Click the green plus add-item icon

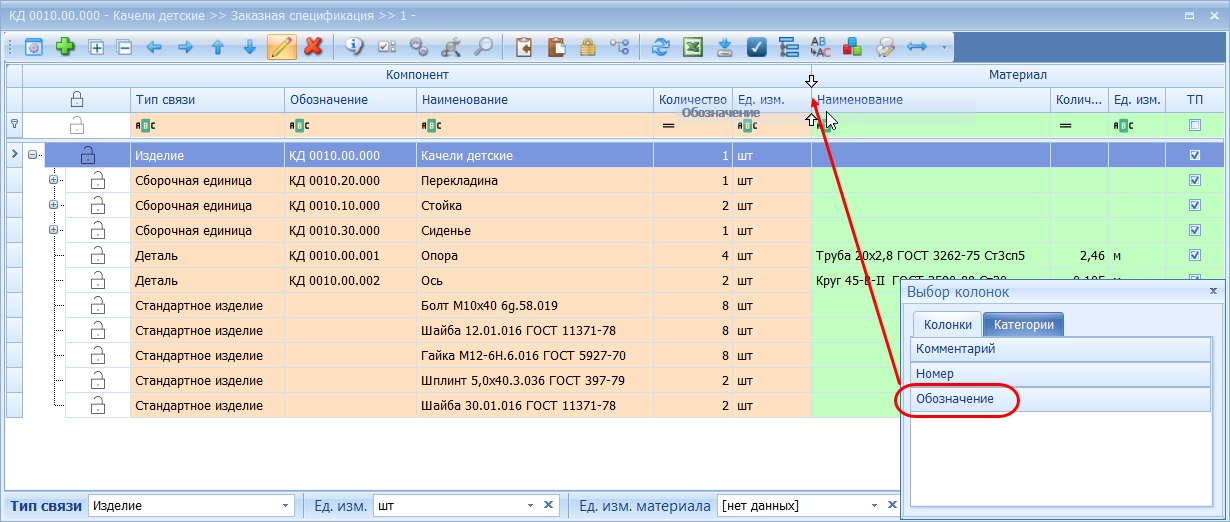tap(65, 46)
